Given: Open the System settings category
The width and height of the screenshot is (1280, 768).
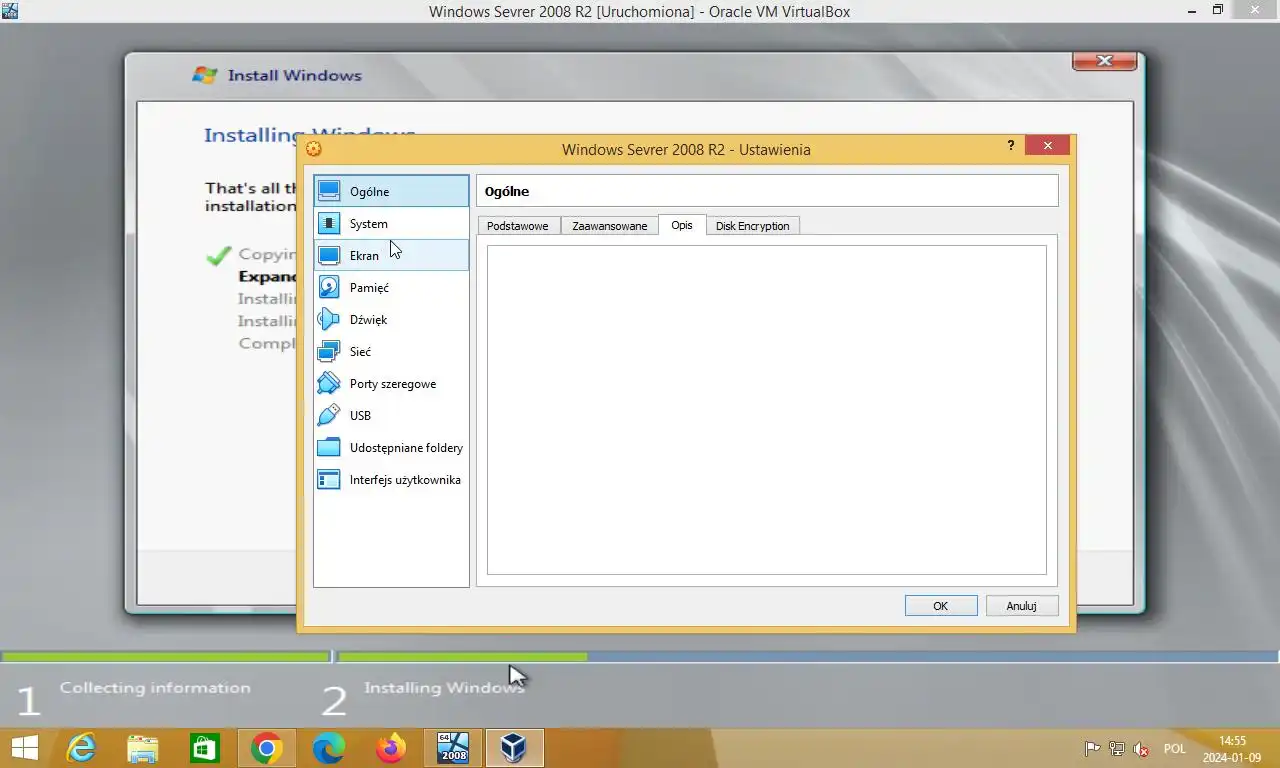Looking at the screenshot, I should pyautogui.click(x=391, y=223).
